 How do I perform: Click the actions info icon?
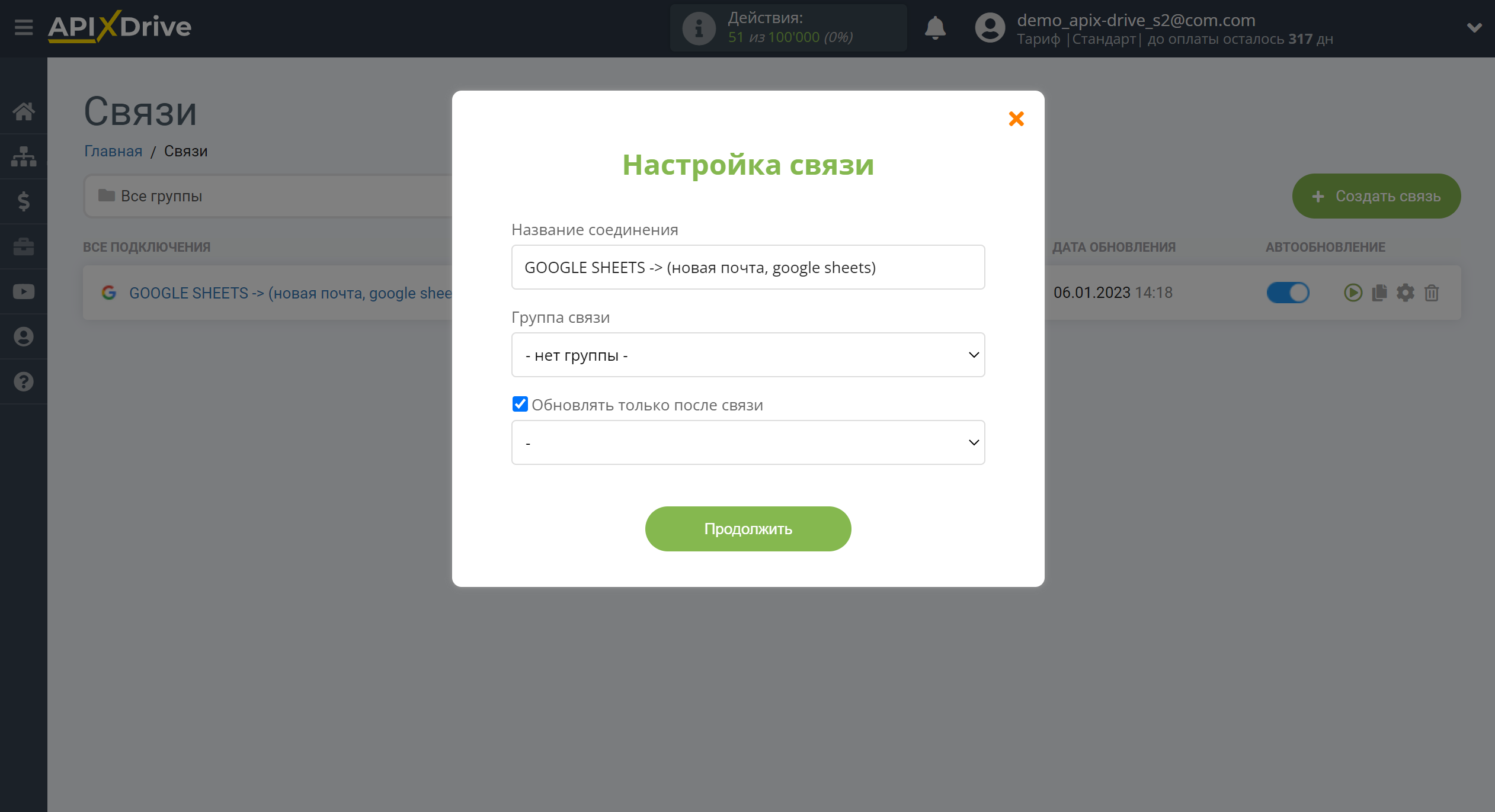coord(699,28)
